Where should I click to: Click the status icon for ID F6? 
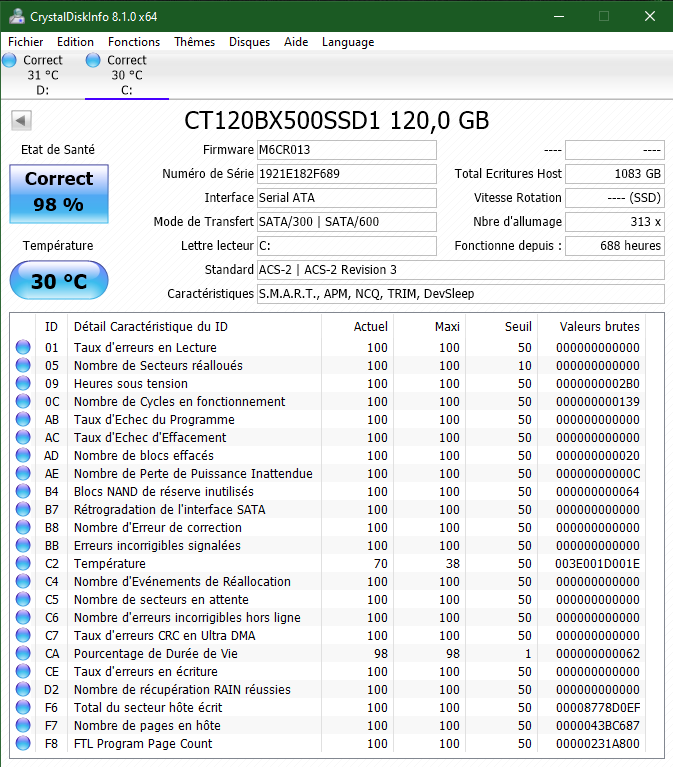23,707
